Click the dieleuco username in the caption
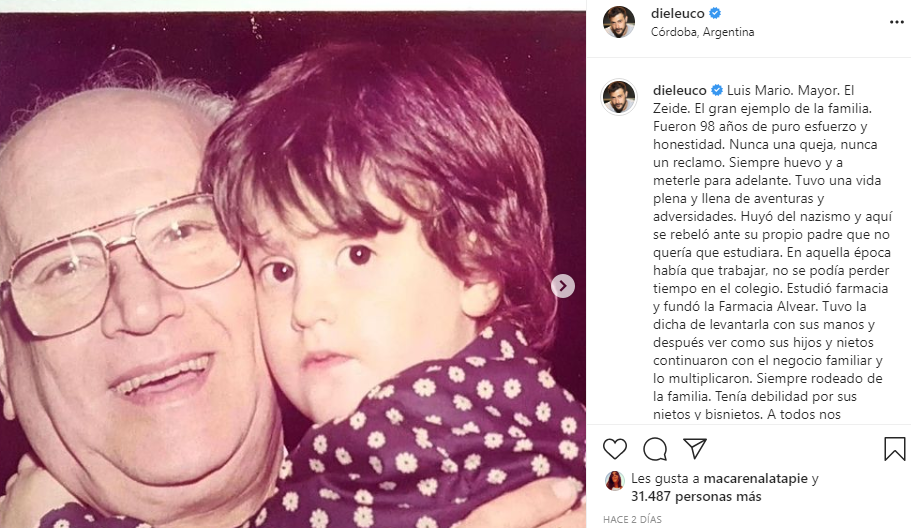Image resolution: width=911 pixels, height=528 pixels. coord(680,90)
